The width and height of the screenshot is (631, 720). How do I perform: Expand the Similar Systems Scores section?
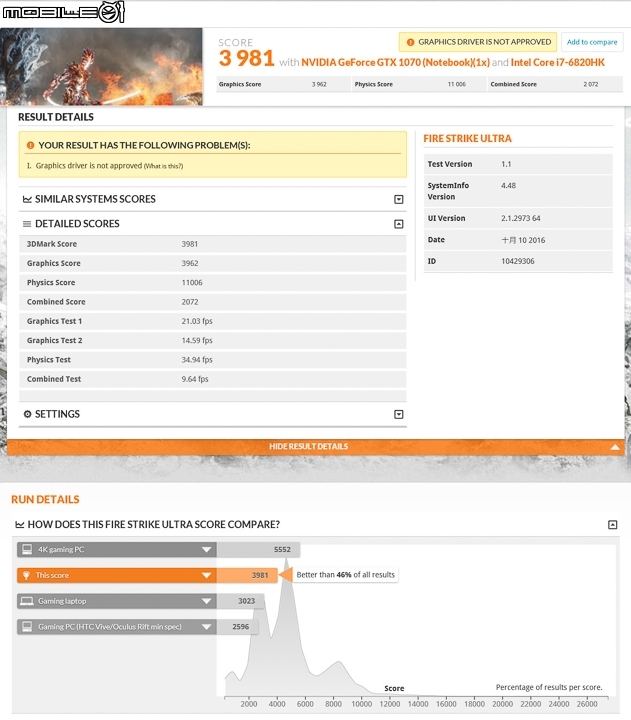399,199
